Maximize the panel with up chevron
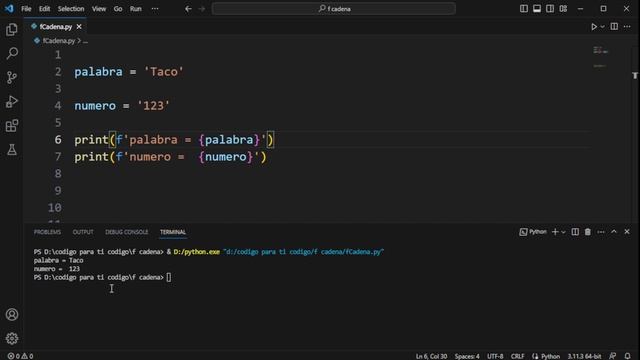 [614, 232]
